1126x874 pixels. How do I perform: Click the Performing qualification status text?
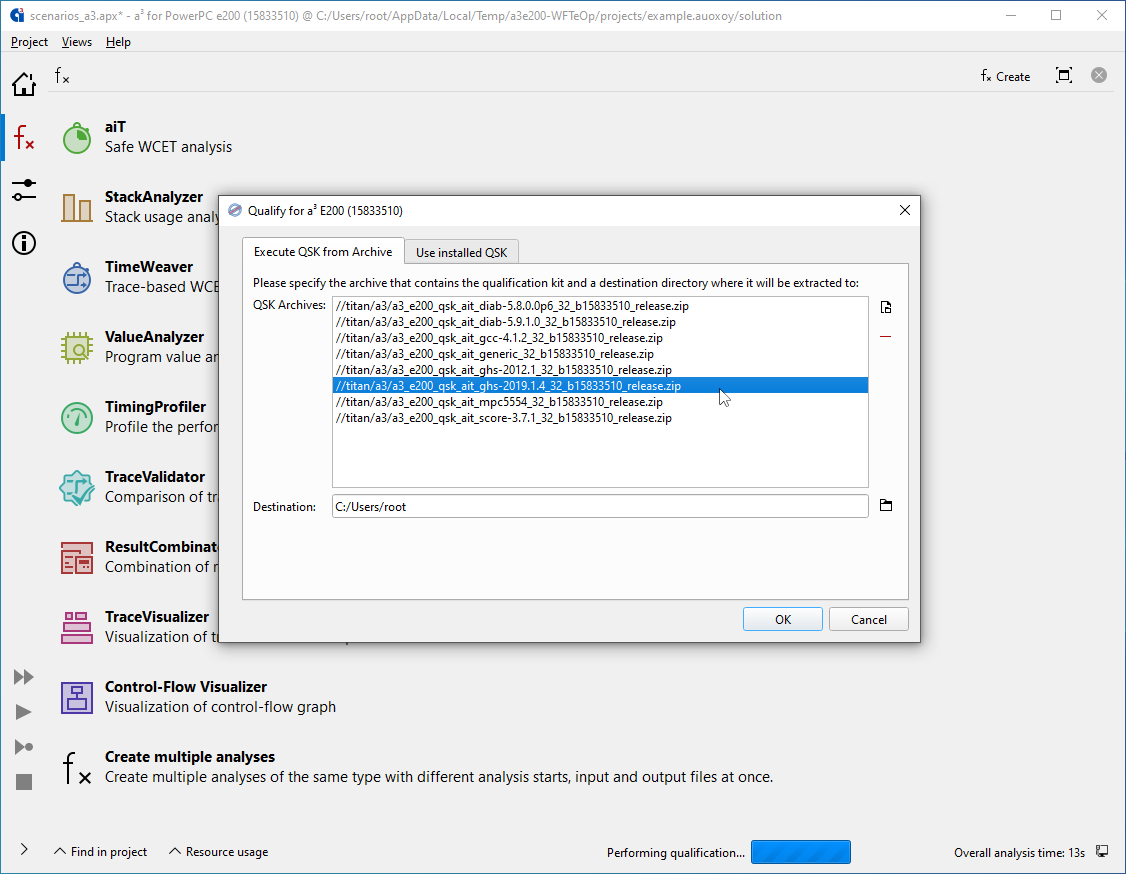676,852
